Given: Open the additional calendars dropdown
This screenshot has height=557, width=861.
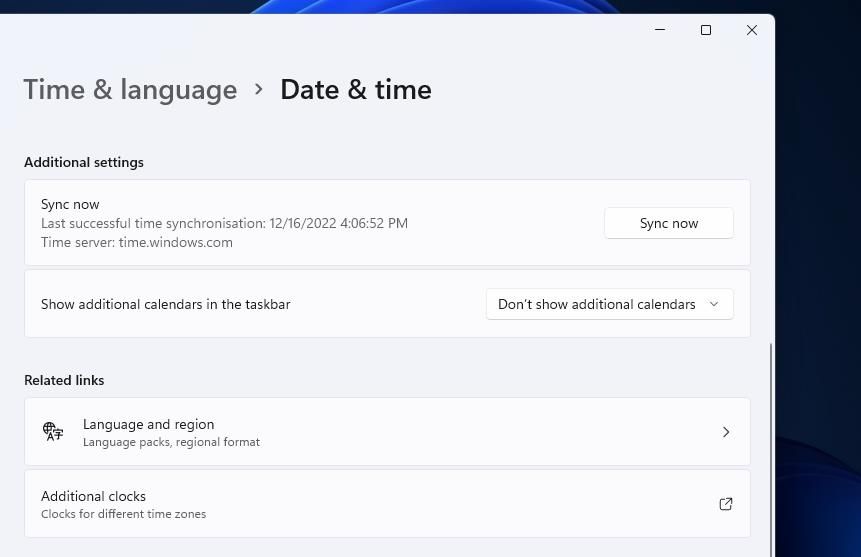Looking at the screenshot, I should point(609,304).
